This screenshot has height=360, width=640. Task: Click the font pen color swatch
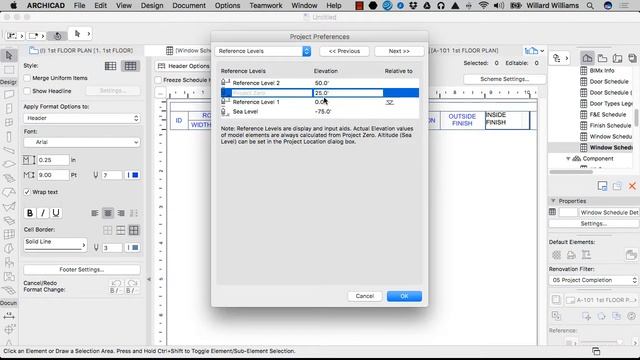pos(133,175)
